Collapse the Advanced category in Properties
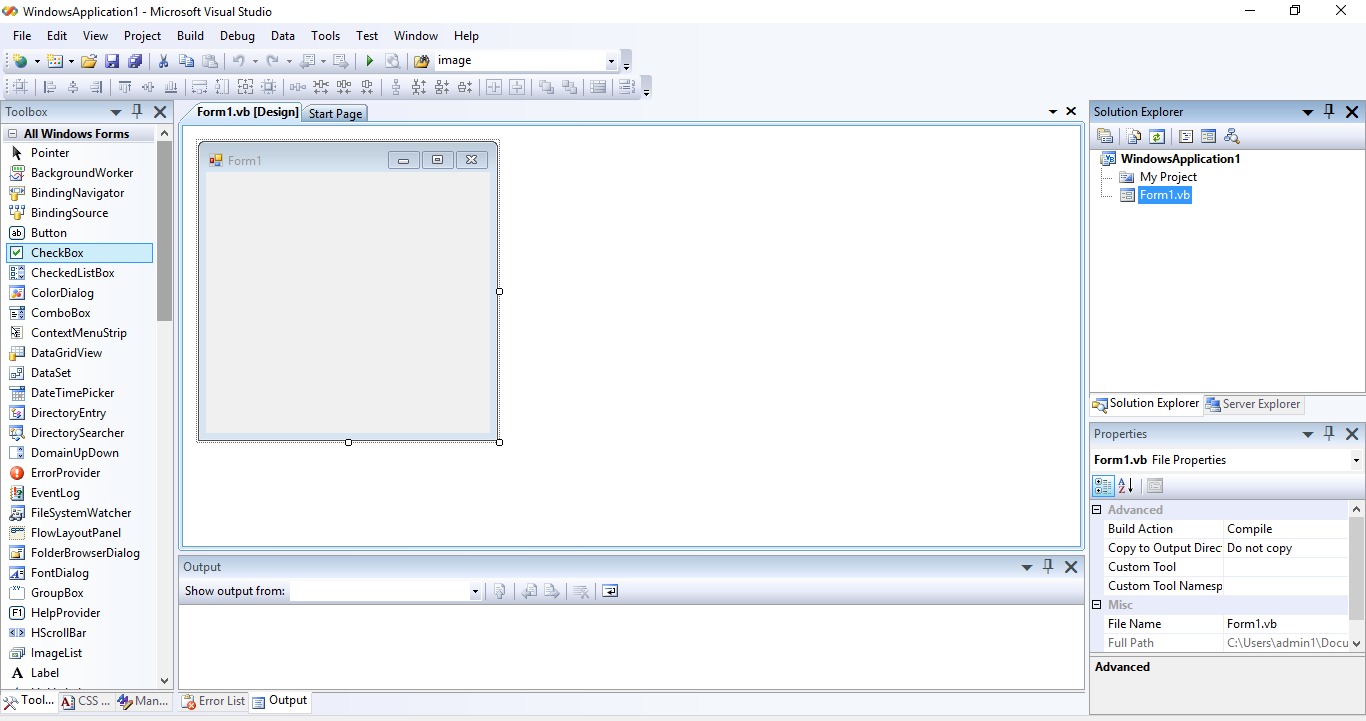Screen dimensions: 1366x721 [x=1097, y=510]
